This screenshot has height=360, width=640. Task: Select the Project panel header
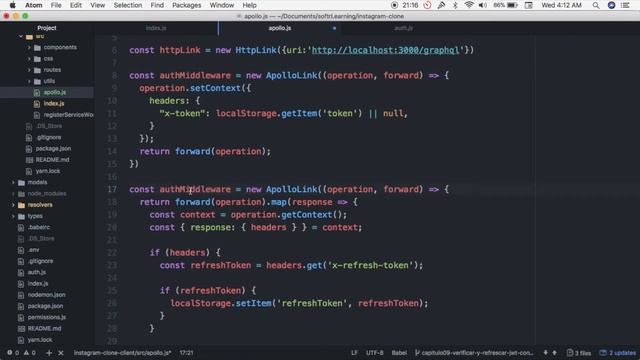tap(47, 28)
